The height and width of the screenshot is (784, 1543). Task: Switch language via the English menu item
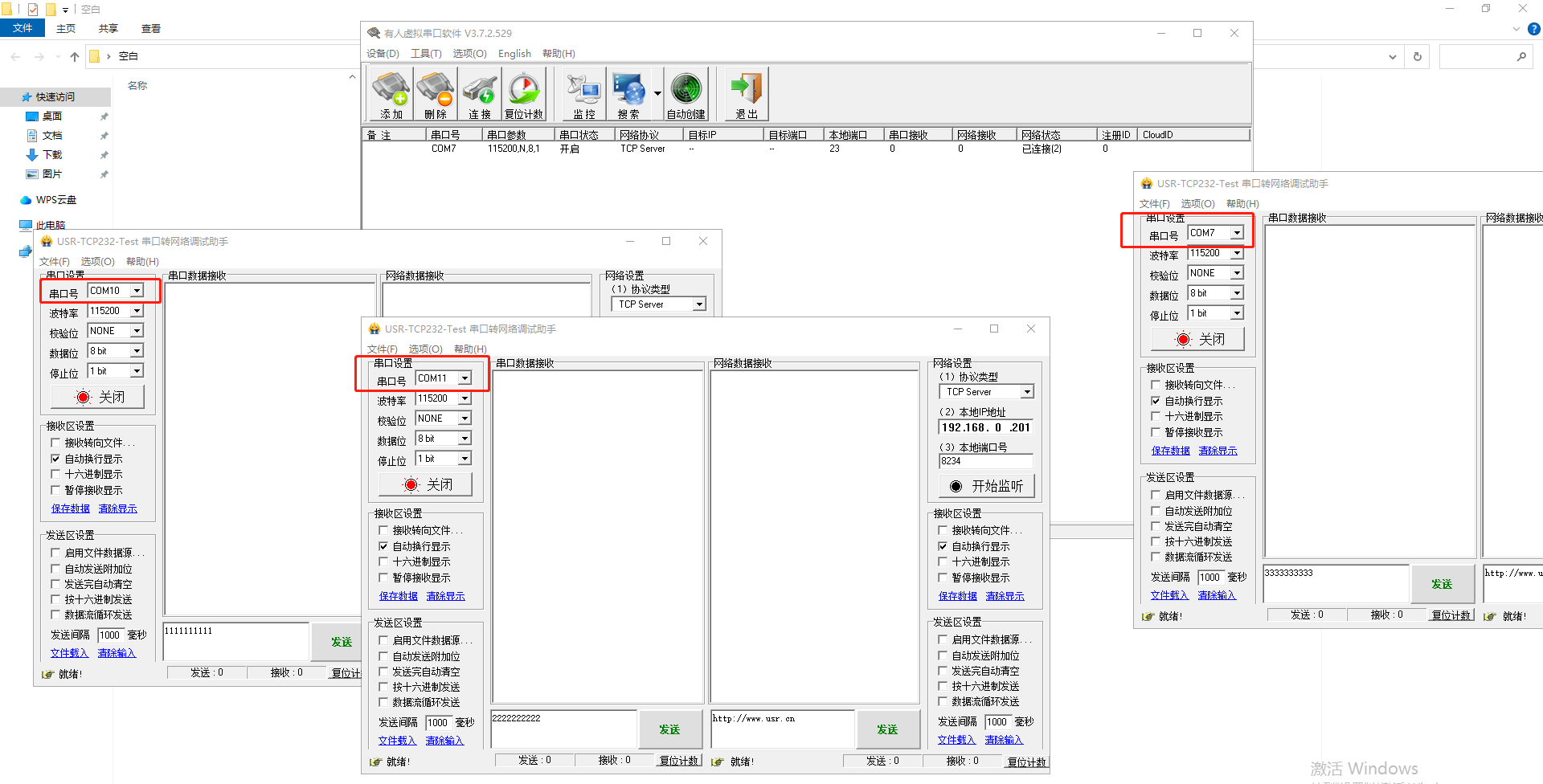[x=514, y=54]
